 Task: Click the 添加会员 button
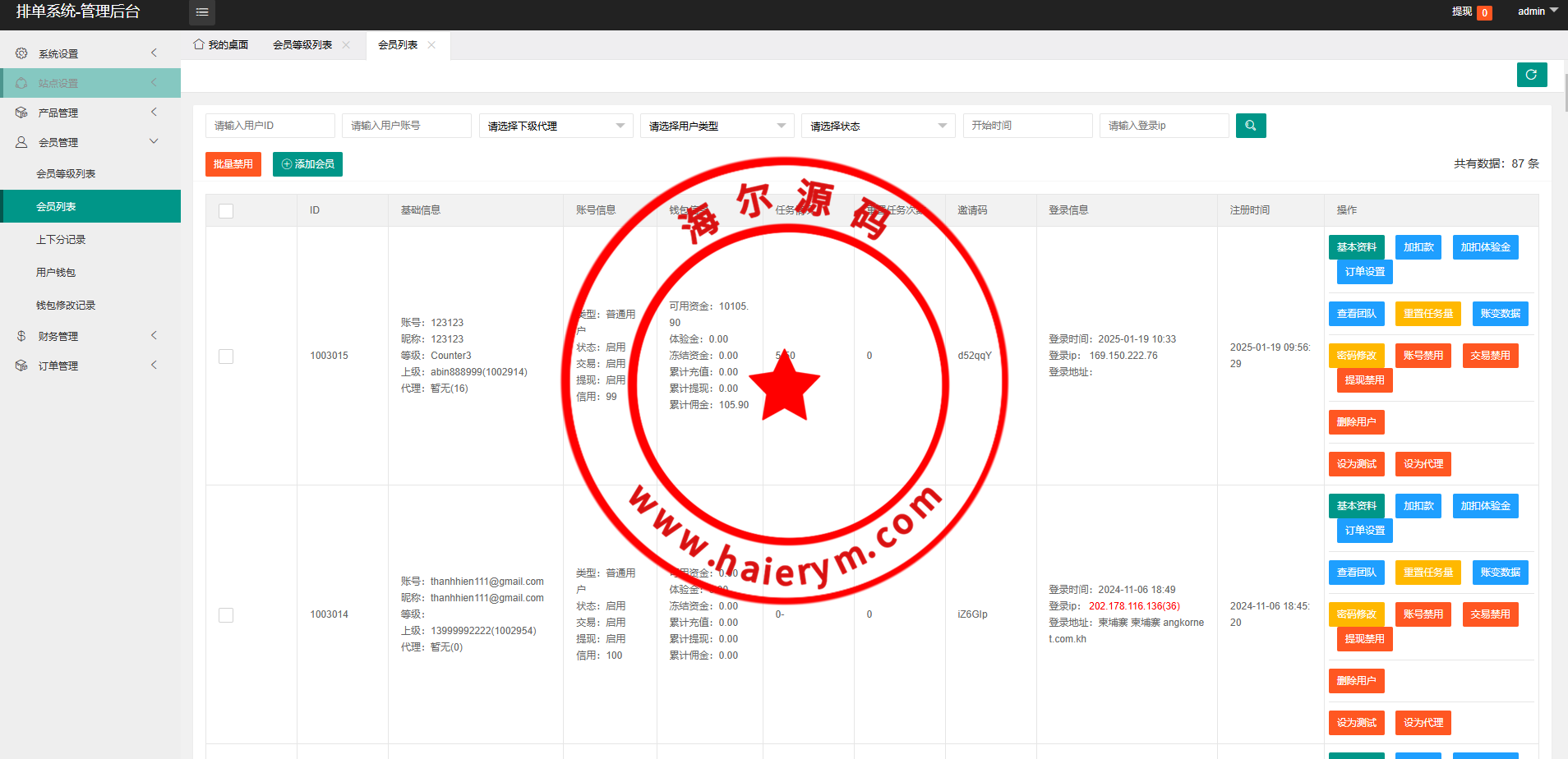pos(307,164)
